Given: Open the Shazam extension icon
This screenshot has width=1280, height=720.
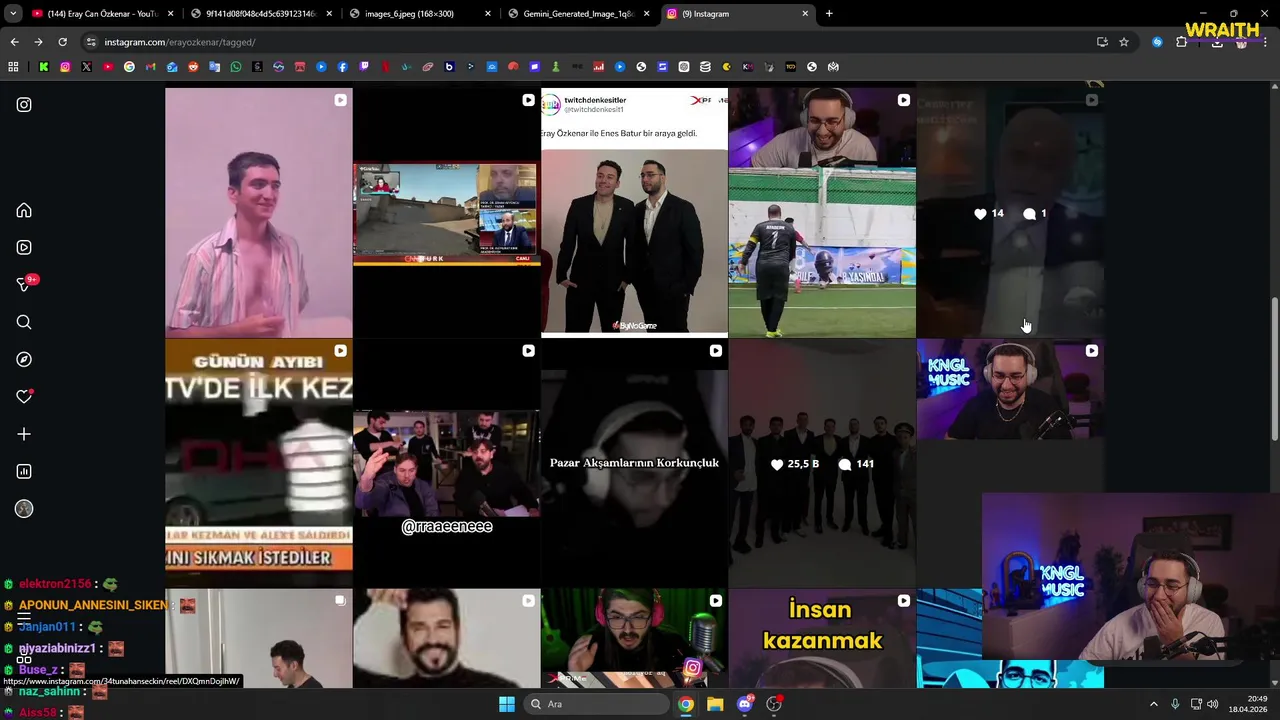Looking at the screenshot, I should pos(1157,42).
